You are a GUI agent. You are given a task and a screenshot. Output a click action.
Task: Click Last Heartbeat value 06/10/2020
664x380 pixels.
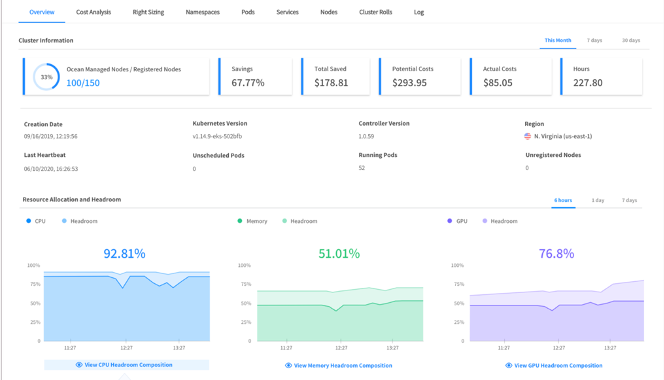51,169
